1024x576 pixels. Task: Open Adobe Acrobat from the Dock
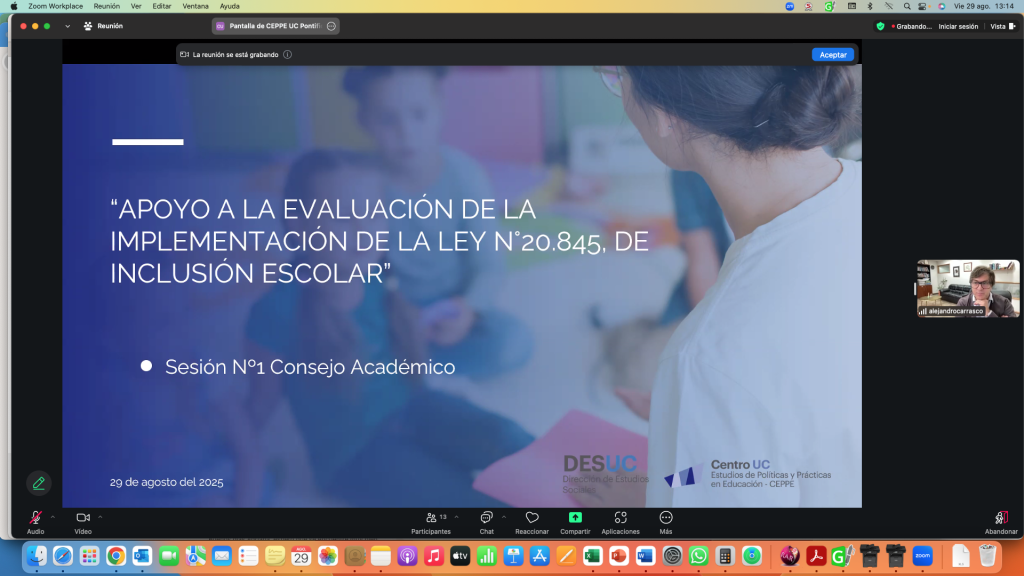pos(816,556)
